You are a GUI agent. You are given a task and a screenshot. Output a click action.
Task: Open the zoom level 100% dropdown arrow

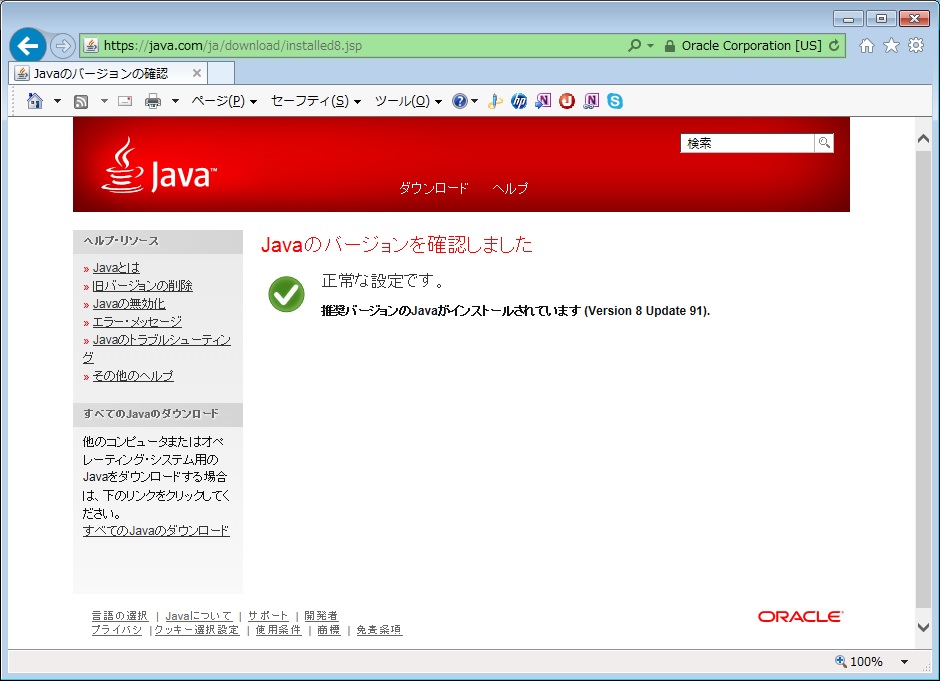904,662
